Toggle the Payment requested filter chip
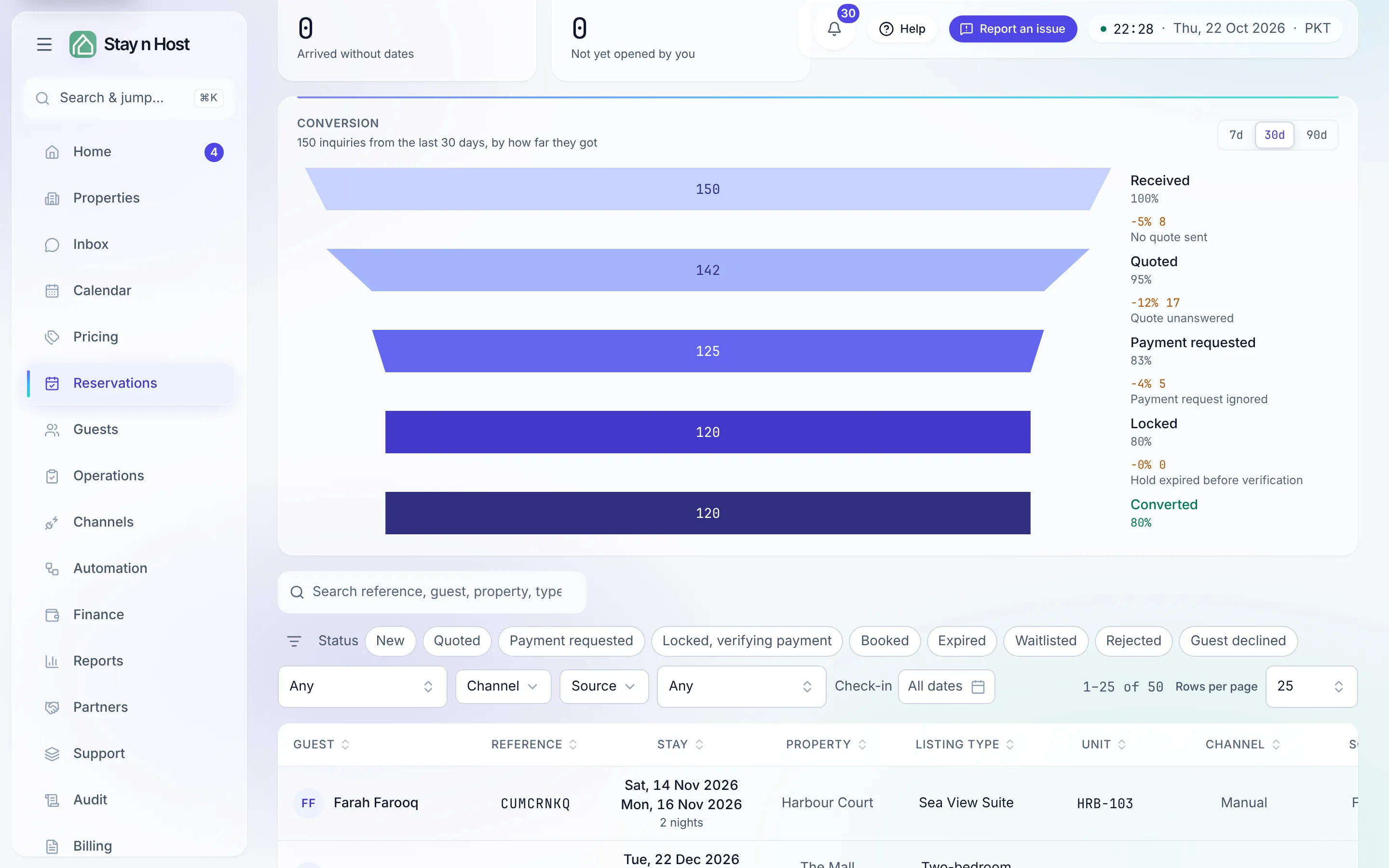This screenshot has width=1389, height=868. coord(571,641)
